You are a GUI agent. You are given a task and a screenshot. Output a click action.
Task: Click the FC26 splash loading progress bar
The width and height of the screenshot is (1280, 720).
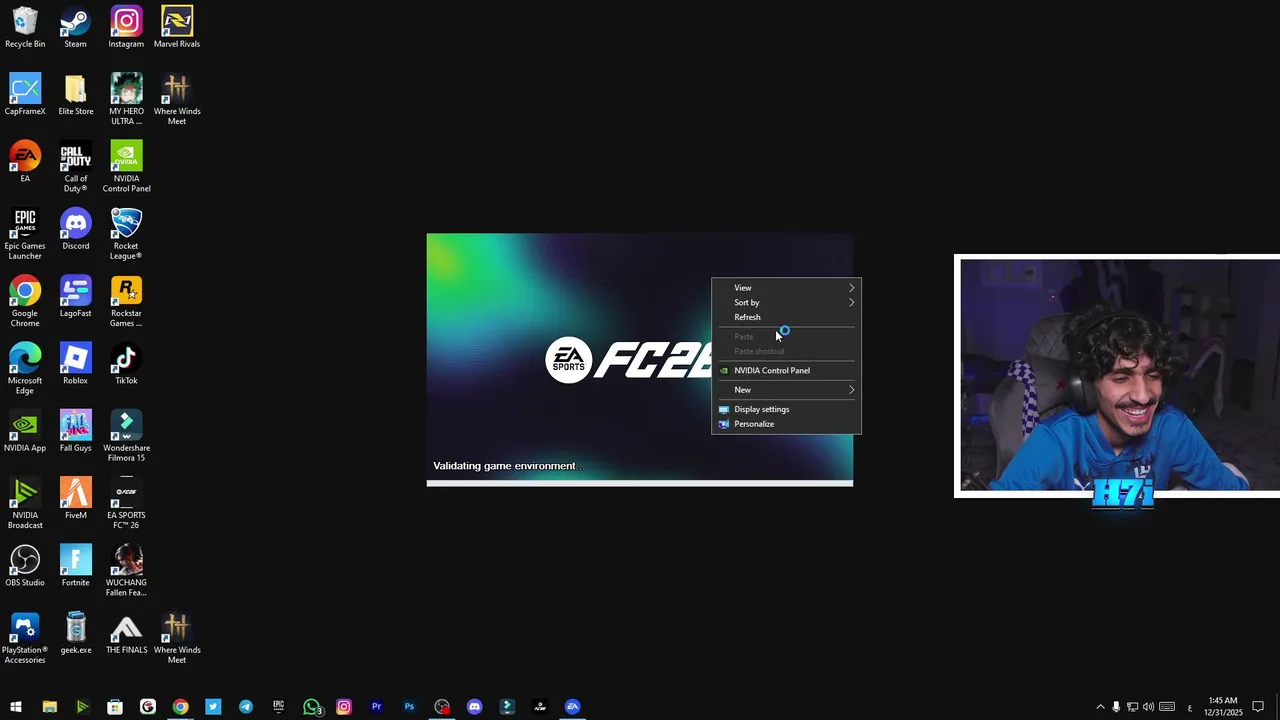640,483
